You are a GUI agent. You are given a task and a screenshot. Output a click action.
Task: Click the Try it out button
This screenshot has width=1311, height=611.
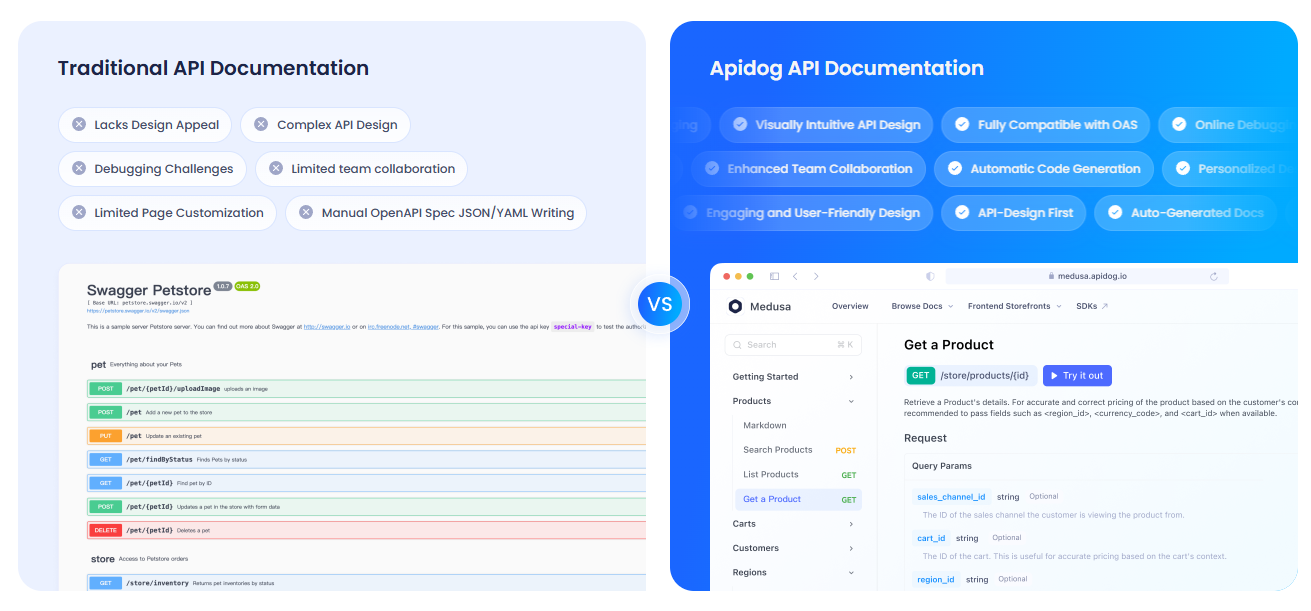pyautogui.click(x=1077, y=376)
